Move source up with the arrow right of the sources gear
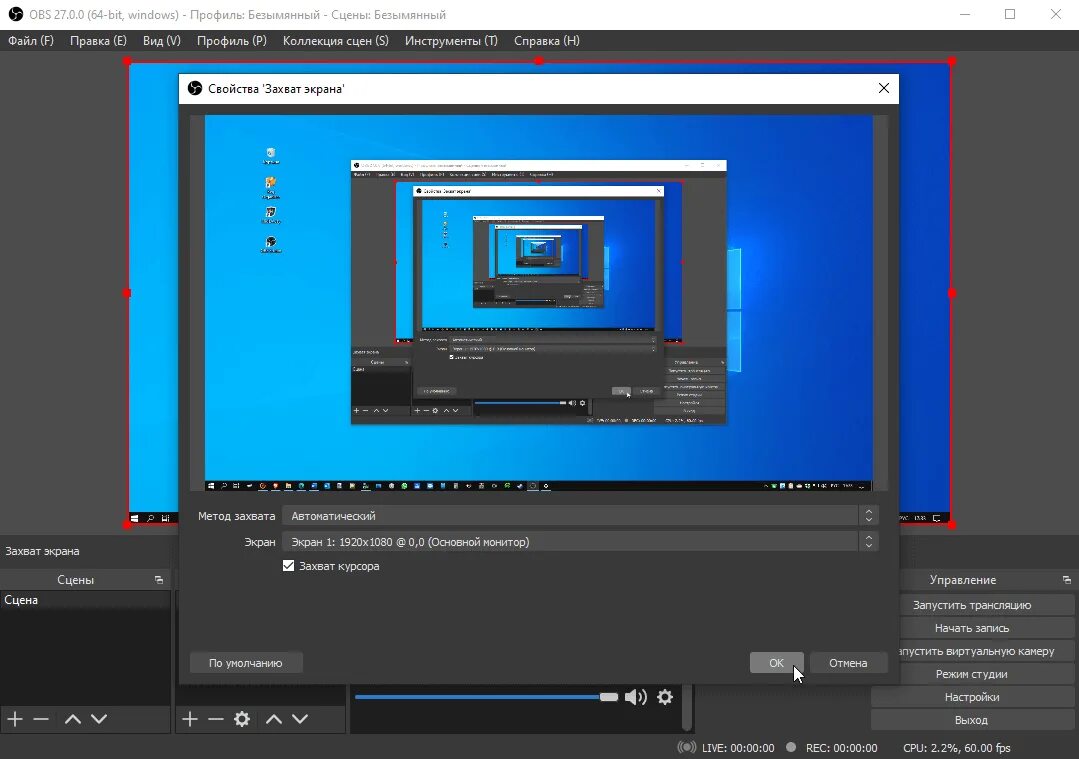Viewport: 1079px width, 759px height. pos(274,719)
